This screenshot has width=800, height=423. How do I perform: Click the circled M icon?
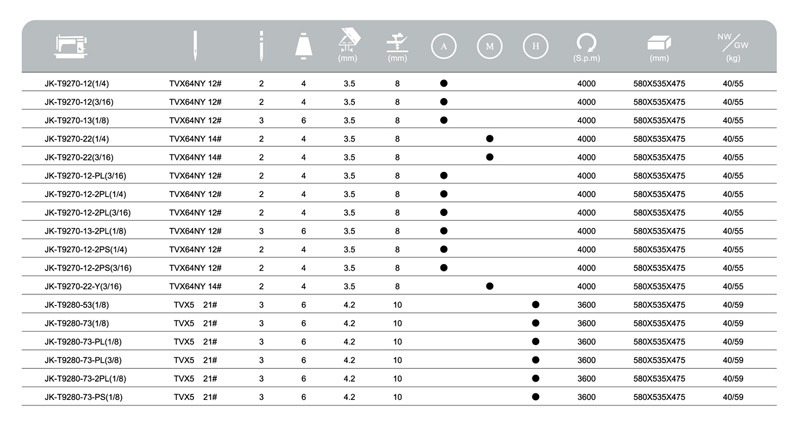click(489, 45)
